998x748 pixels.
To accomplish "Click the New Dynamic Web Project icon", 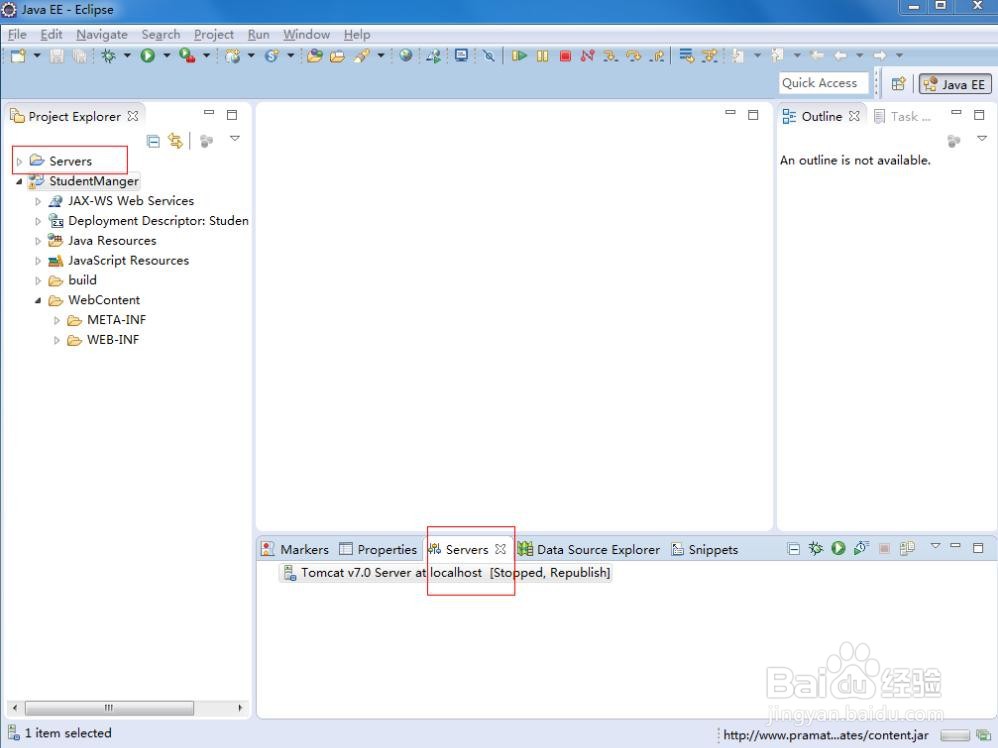I will [233, 56].
